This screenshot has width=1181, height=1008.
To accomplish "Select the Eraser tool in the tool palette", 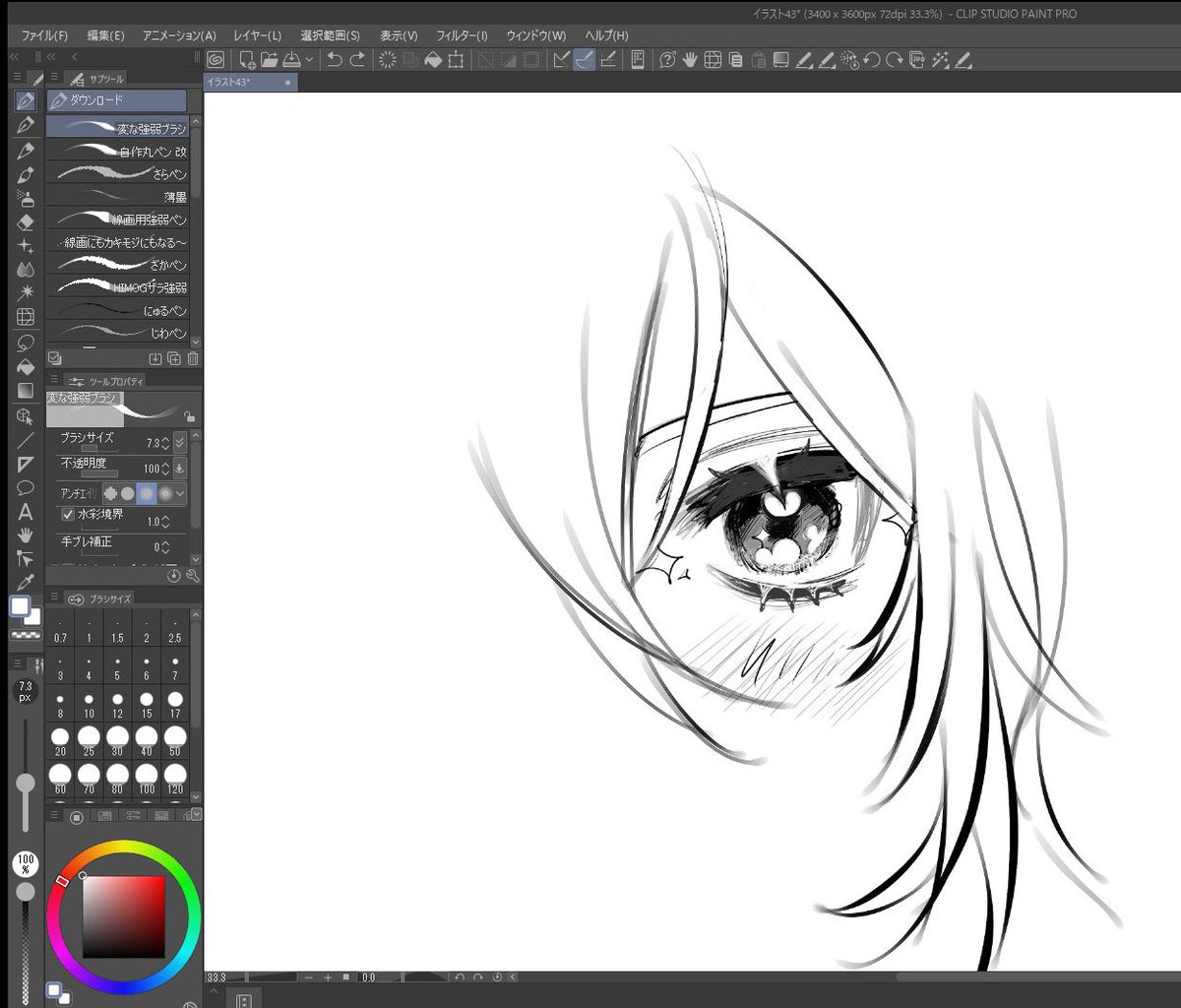I will pos(26,222).
